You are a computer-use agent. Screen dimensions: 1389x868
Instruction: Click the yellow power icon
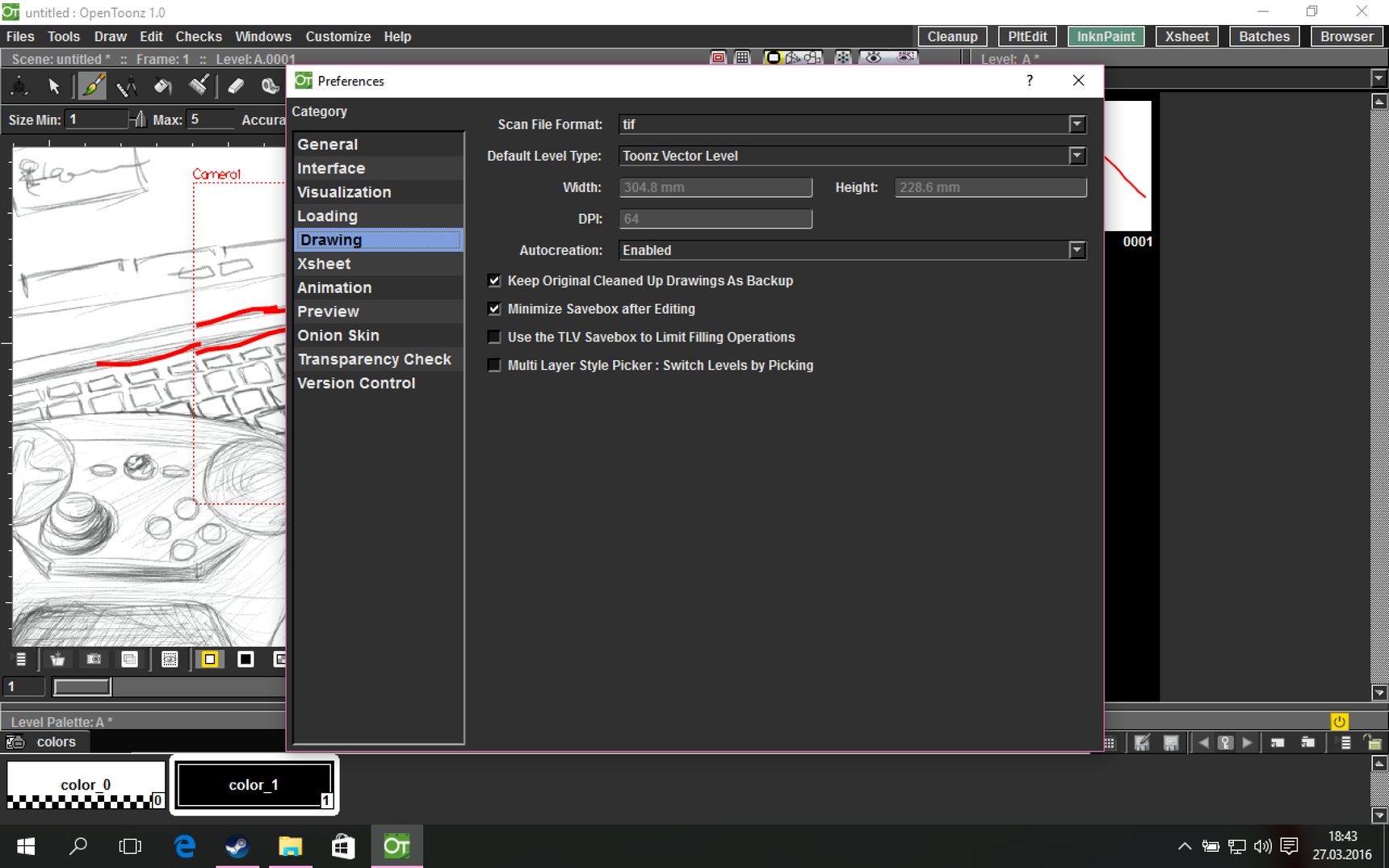pyautogui.click(x=1339, y=721)
